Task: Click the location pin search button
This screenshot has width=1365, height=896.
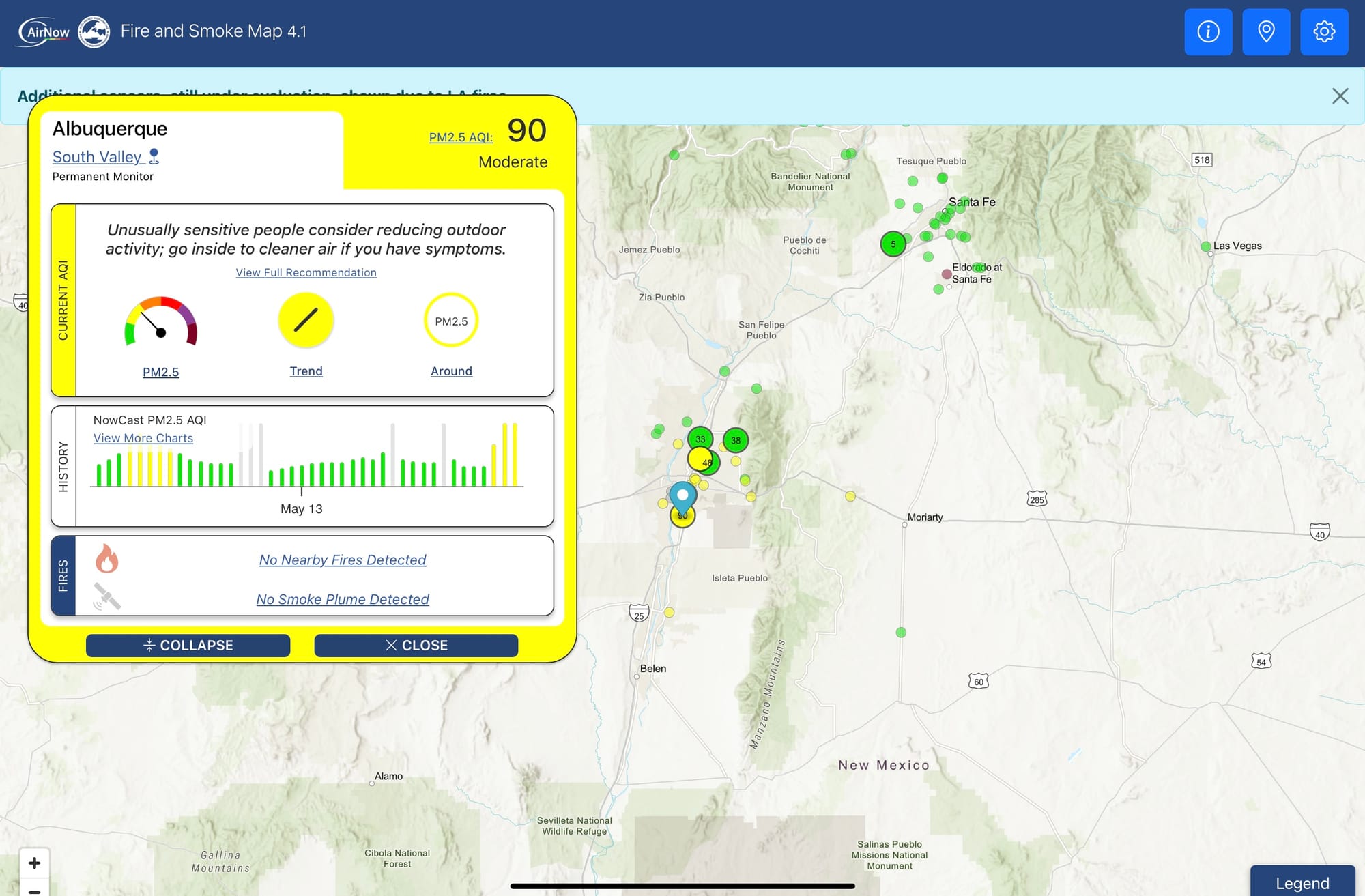Action: click(1266, 31)
